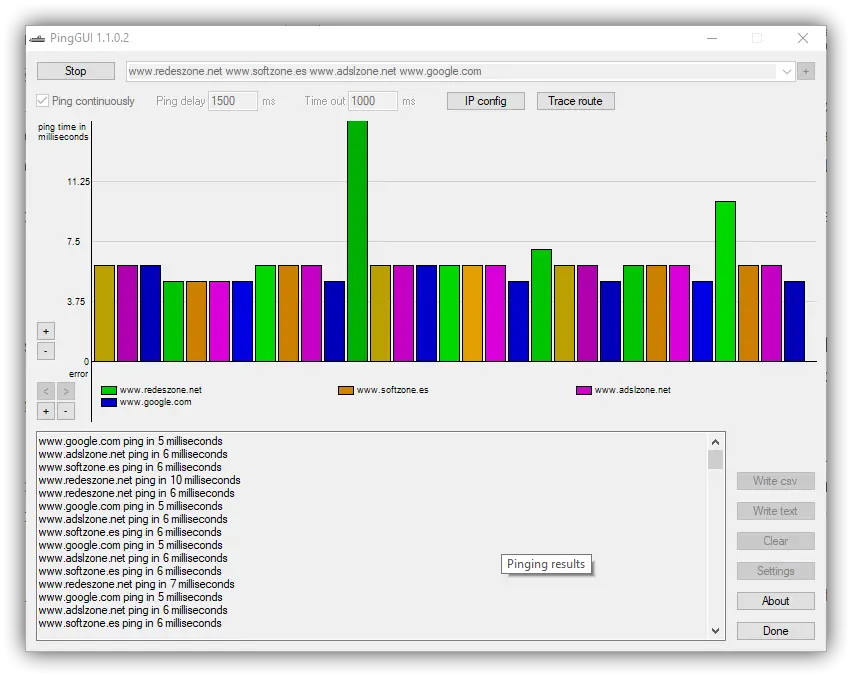852x677 pixels.
Task: Click the left arrow to view earlier results
Action: pos(45,391)
